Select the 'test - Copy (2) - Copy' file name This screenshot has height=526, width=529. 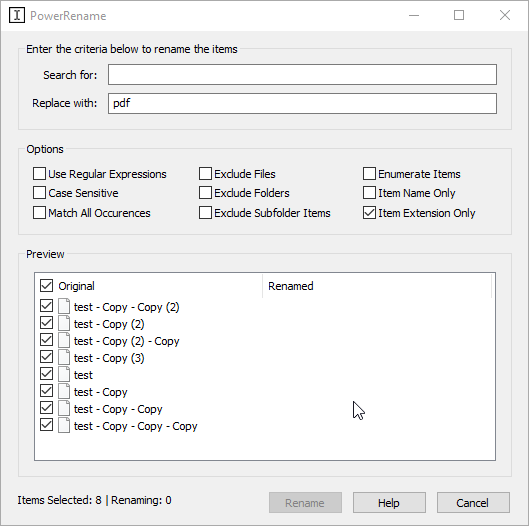(127, 341)
